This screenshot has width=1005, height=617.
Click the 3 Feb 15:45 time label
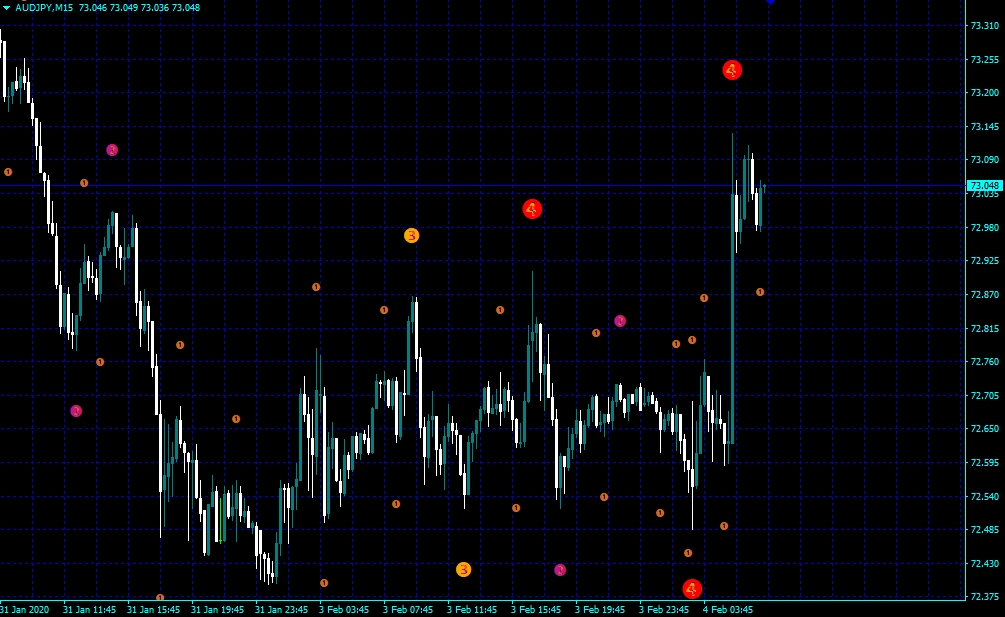pos(536,609)
